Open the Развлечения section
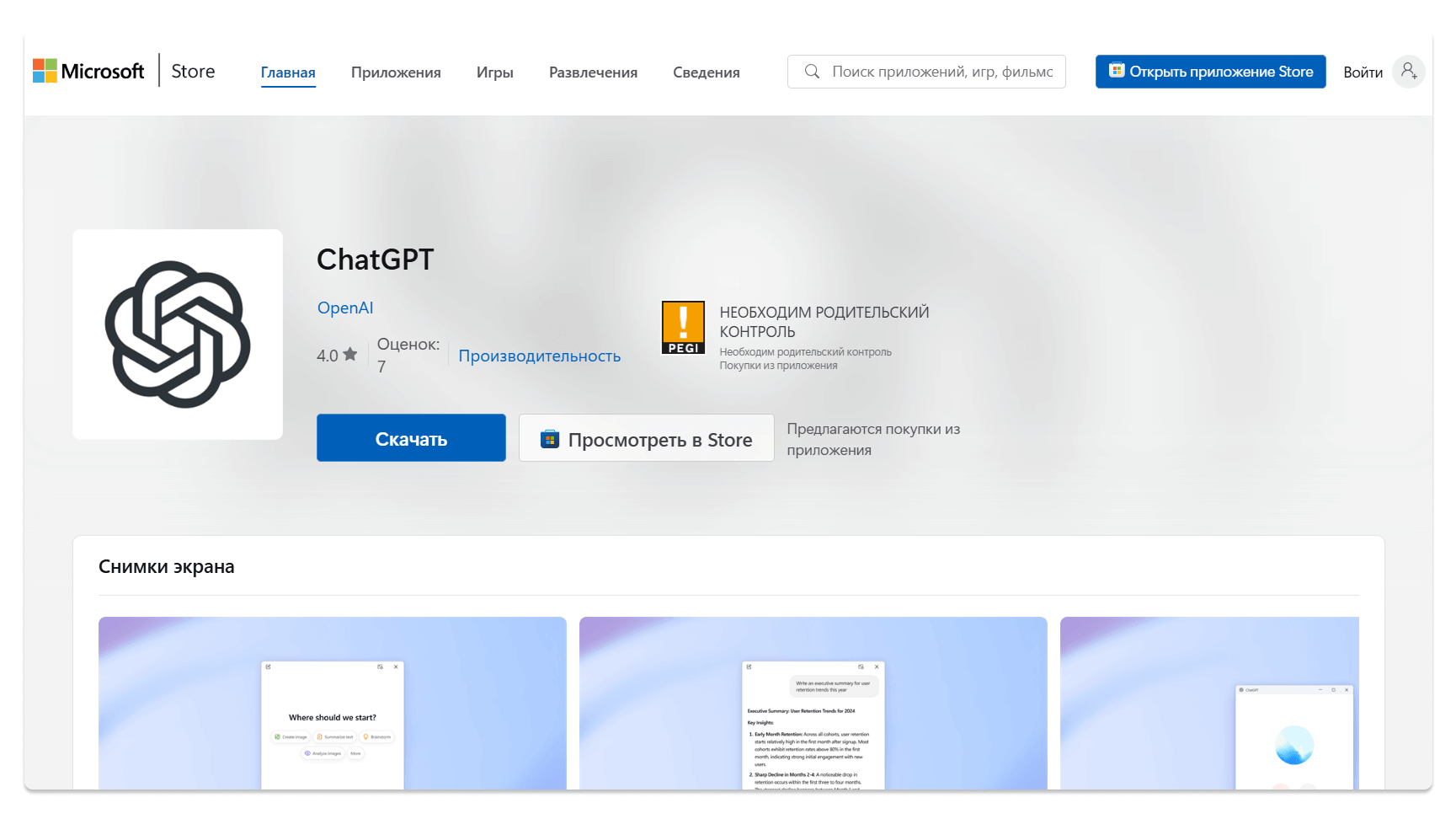The height and width of the screenshot is (819, 1456). [593, 72]
